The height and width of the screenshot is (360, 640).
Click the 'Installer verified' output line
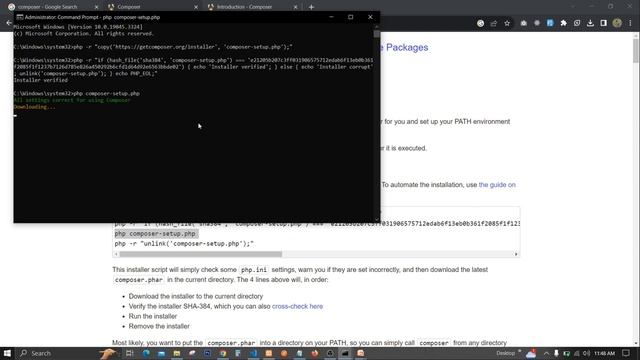click(40, 80)
